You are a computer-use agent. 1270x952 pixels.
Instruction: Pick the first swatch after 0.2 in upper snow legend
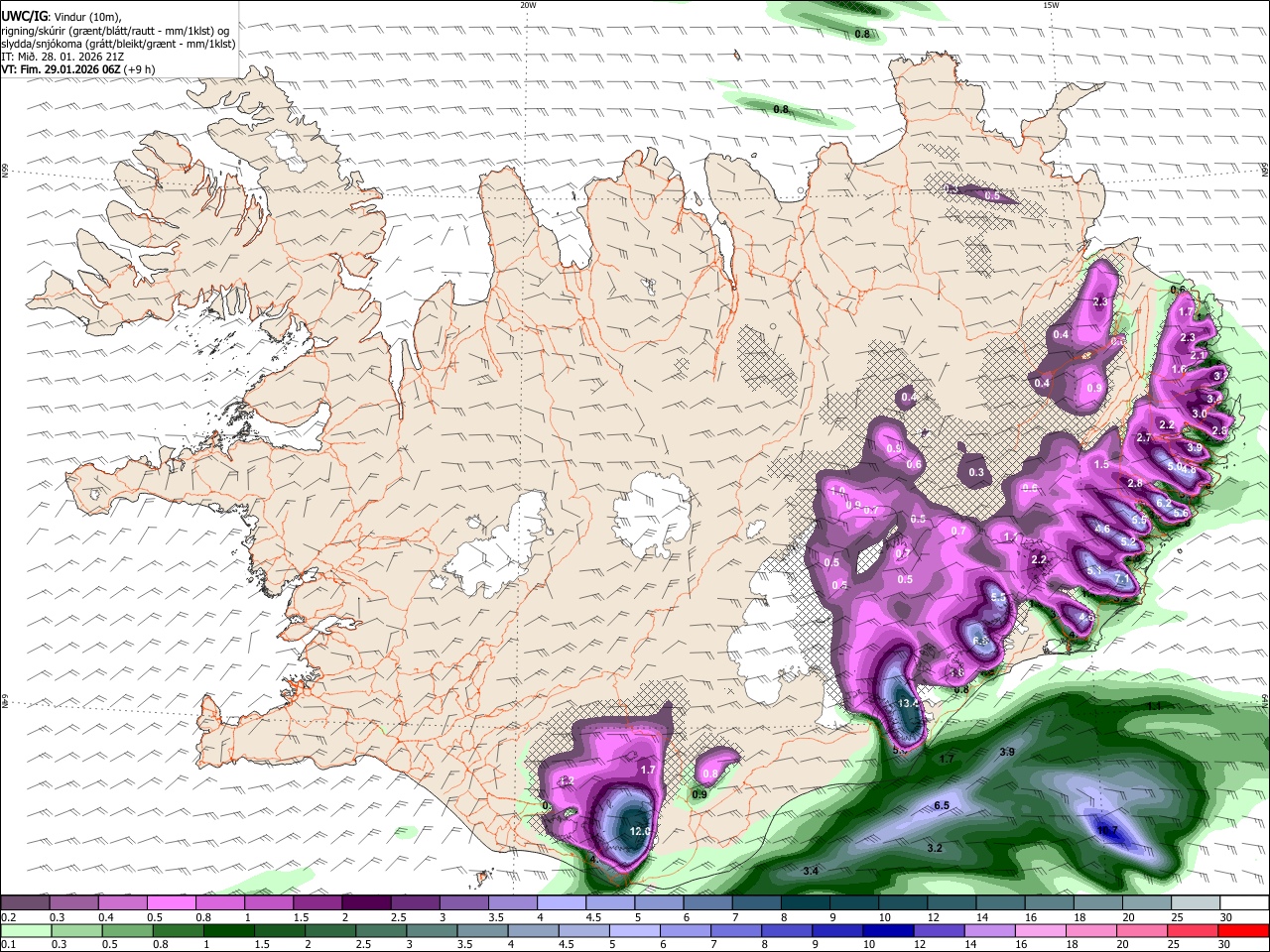(x=25, y=903)
